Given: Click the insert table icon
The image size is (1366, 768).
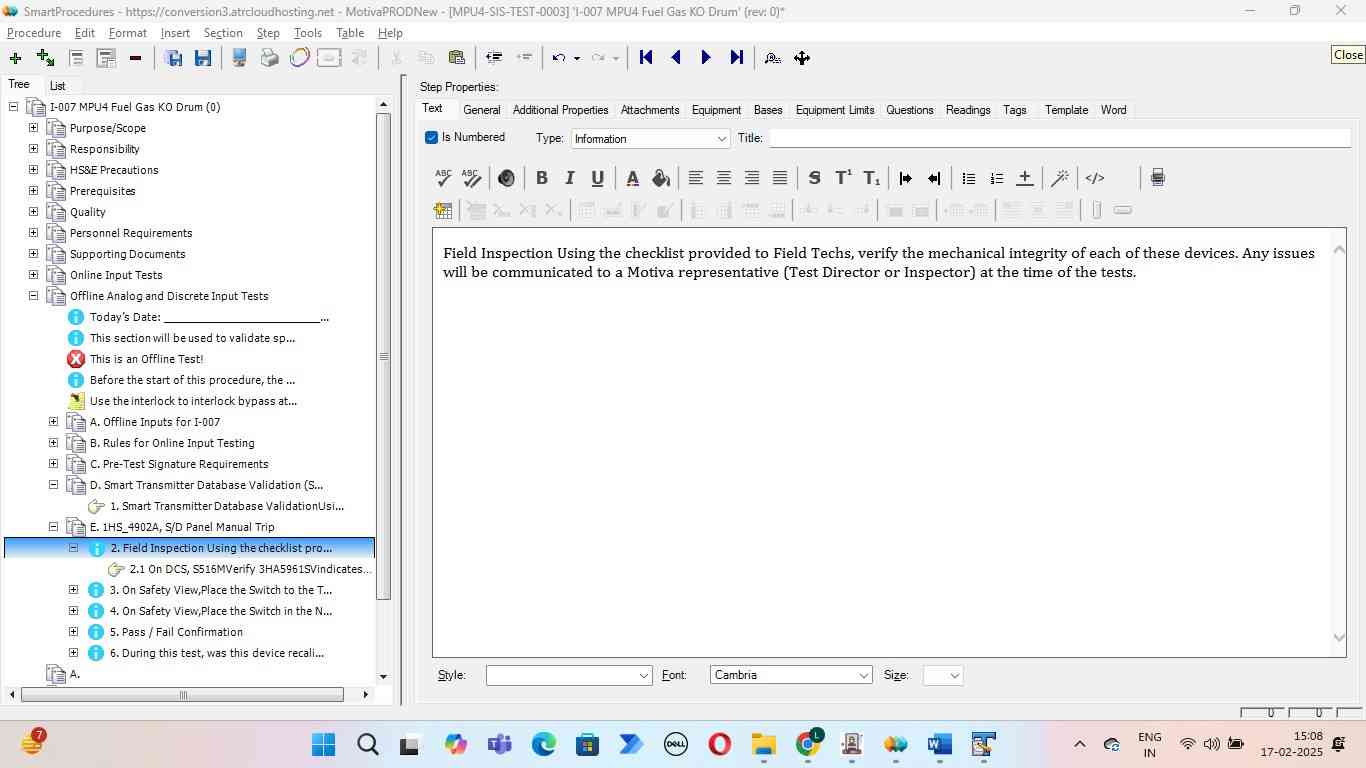Looking at the screenshot, I should [443, 210].
